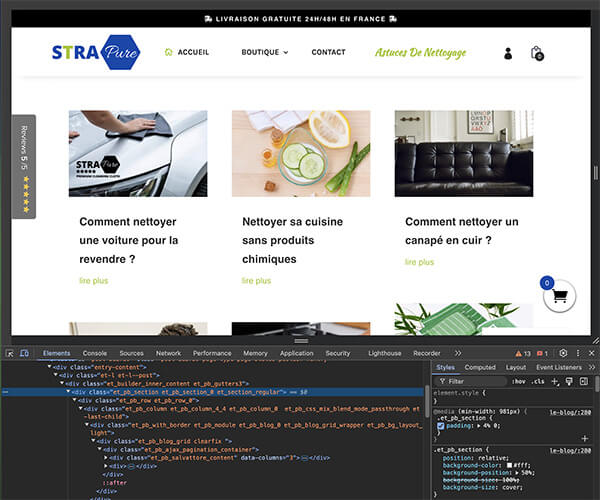Screen dimensions: 600x500
Task: Open the leather sofa article thumbnail
Action: 464,153
